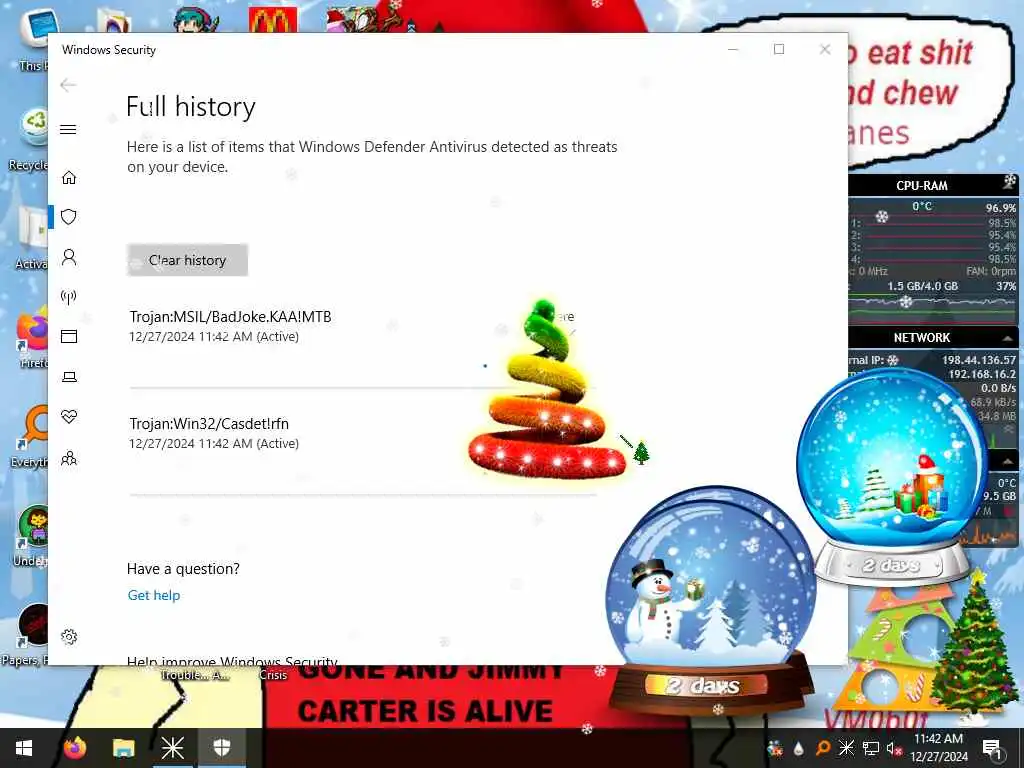1024x768 pixels.
Task: Open Family options people icon
Action: pos(69,458)
